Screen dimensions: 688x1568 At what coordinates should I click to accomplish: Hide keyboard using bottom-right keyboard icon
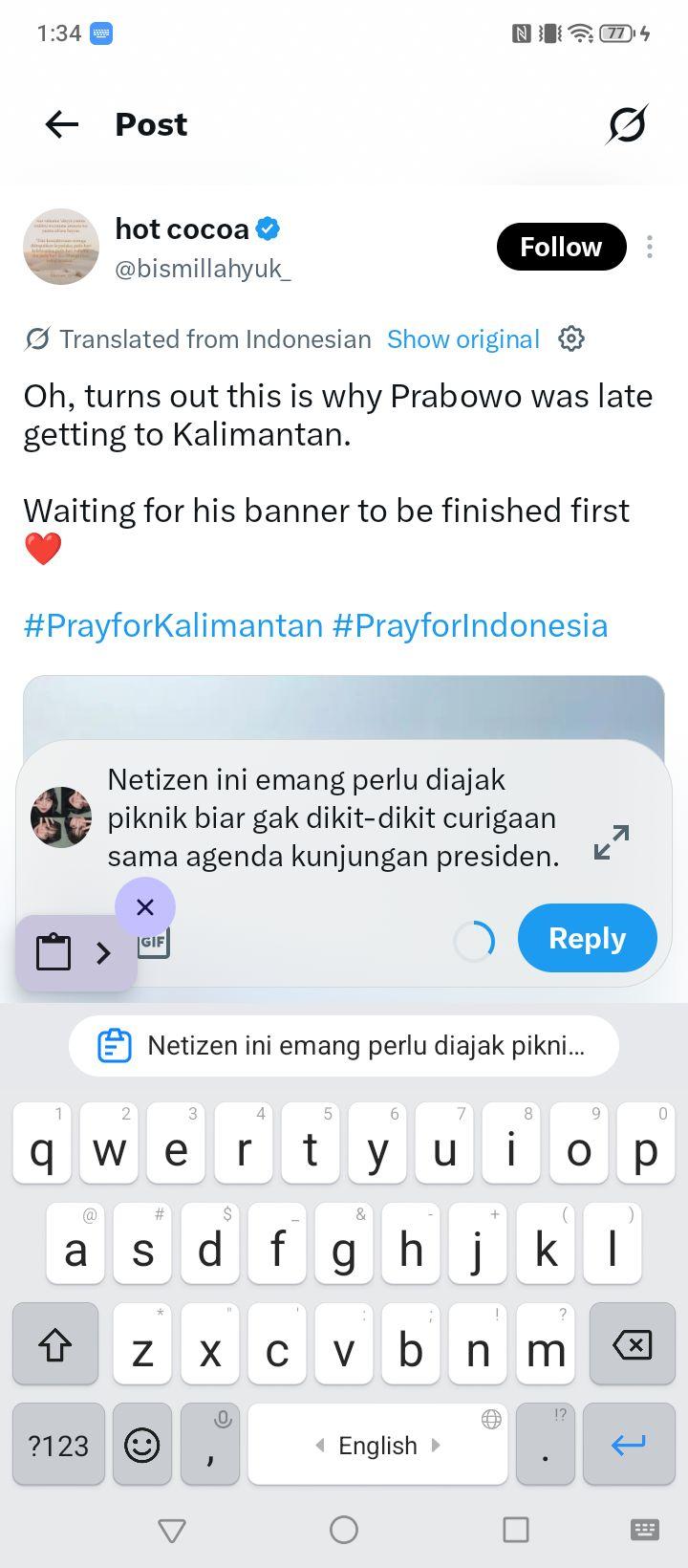click(x=645, y=1530)
